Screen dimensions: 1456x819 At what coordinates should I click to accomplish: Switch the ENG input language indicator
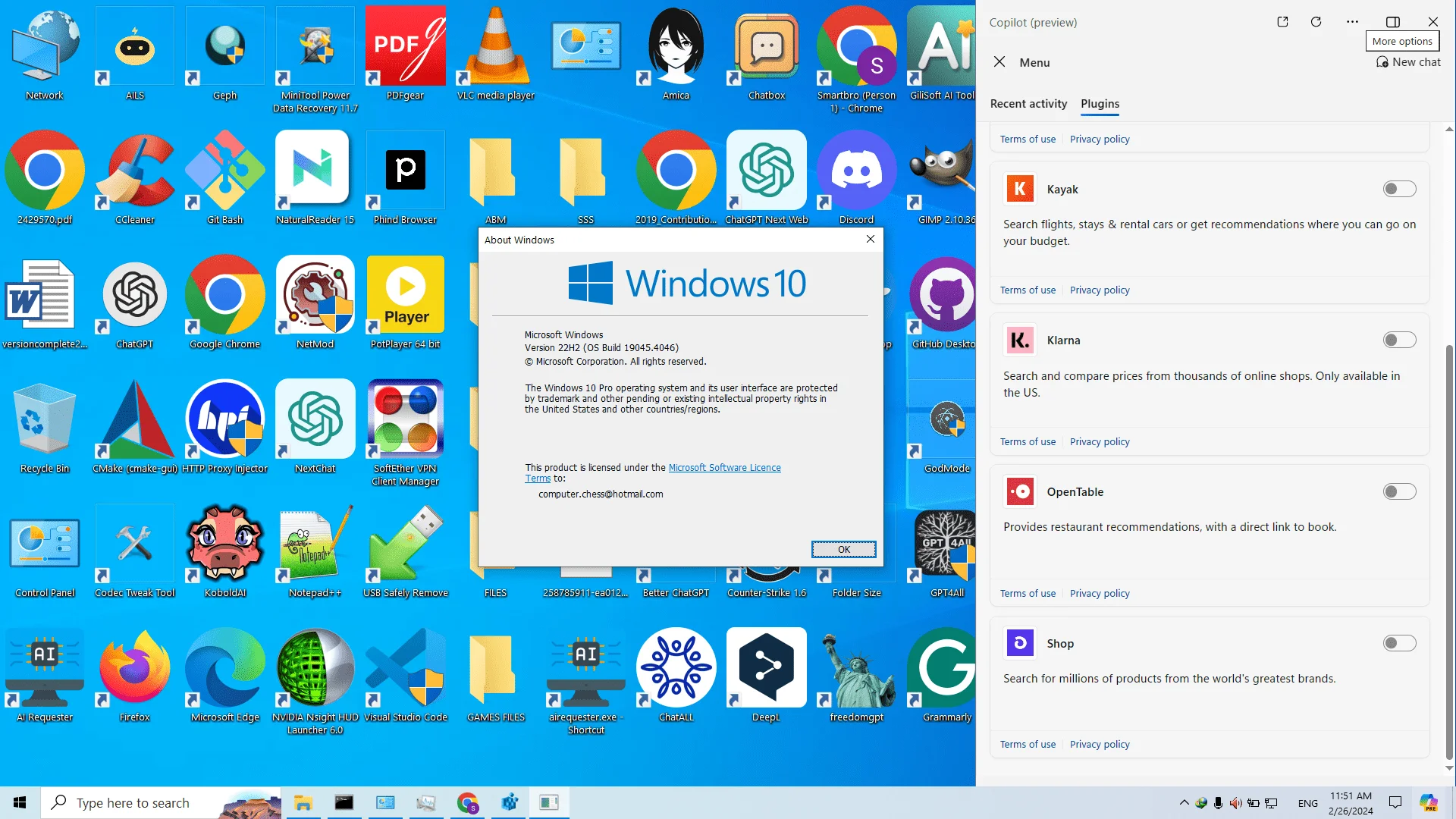point(1307,803)
